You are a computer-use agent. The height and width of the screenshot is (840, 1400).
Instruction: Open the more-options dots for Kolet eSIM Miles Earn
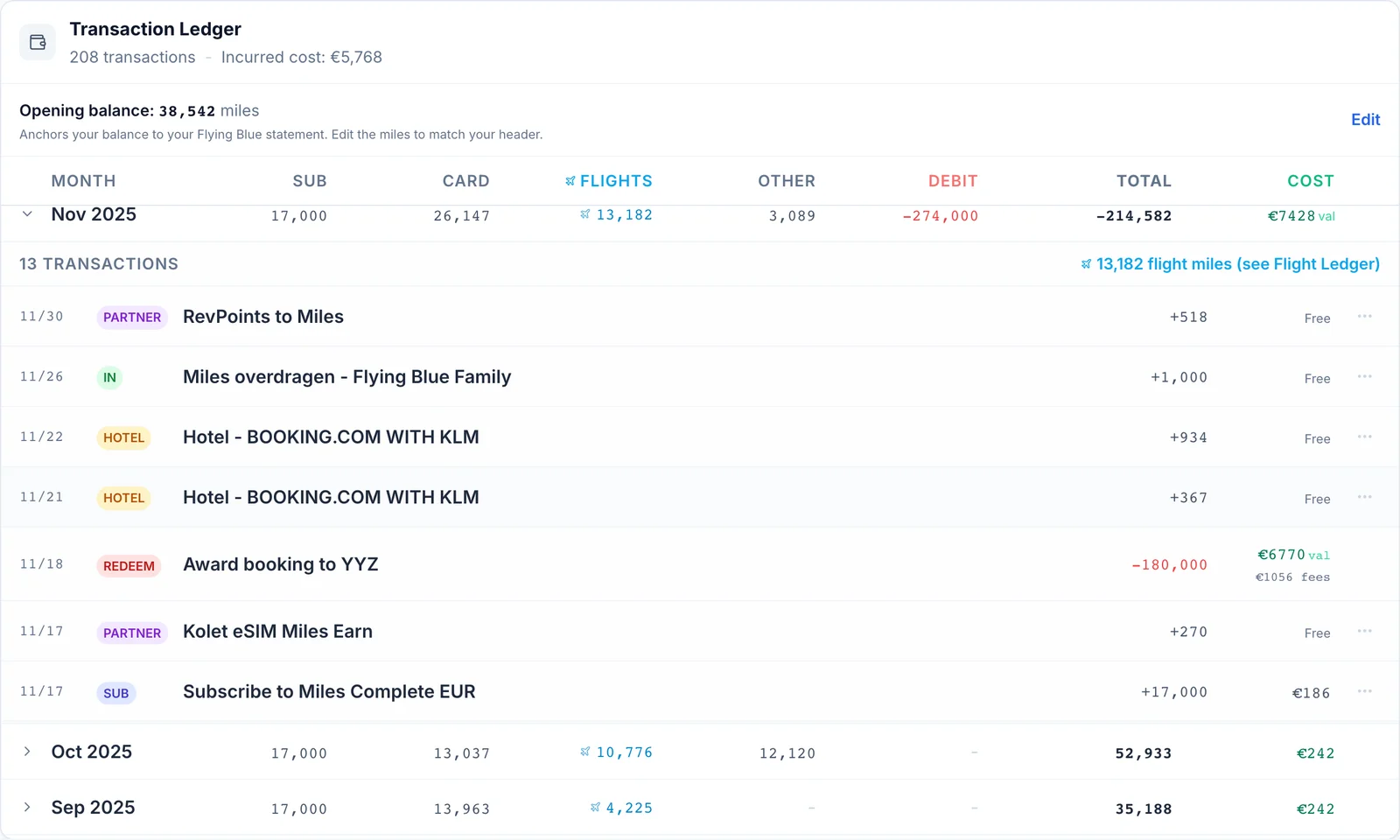point(1364,631)
